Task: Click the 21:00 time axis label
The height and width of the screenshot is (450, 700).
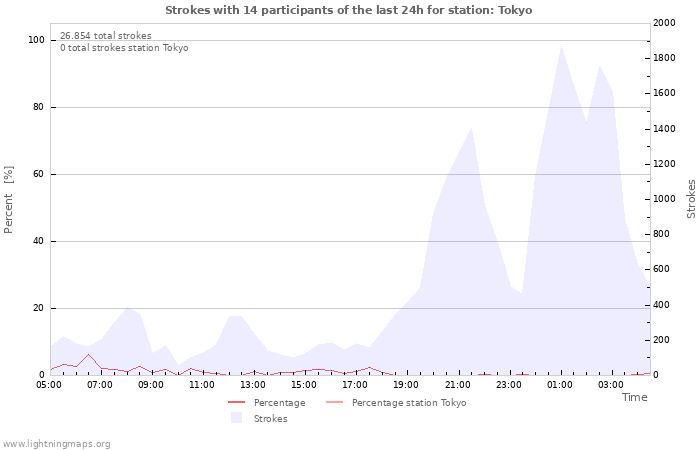Action: pyautogui.click(x=458, y=385)
